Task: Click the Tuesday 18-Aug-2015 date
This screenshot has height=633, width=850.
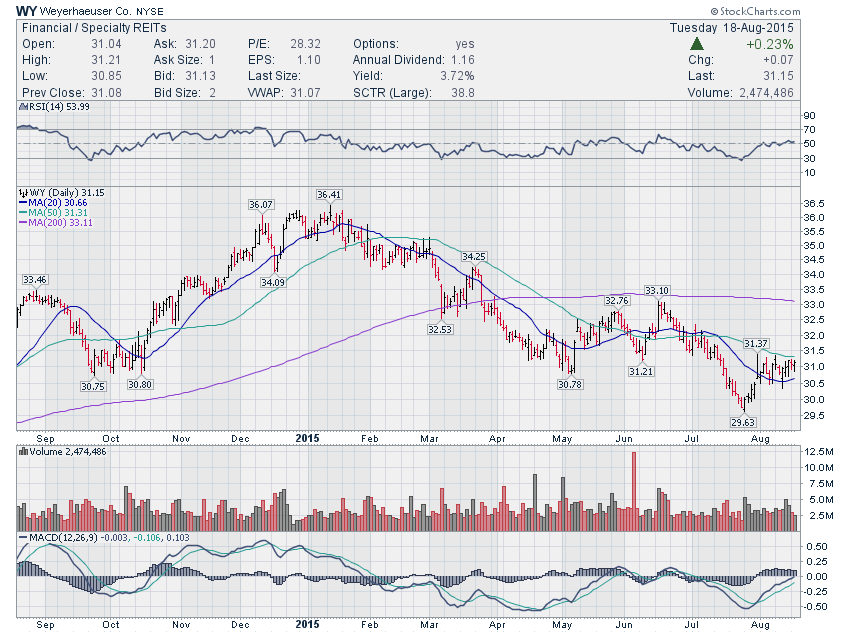Action: tap(731, 28)
